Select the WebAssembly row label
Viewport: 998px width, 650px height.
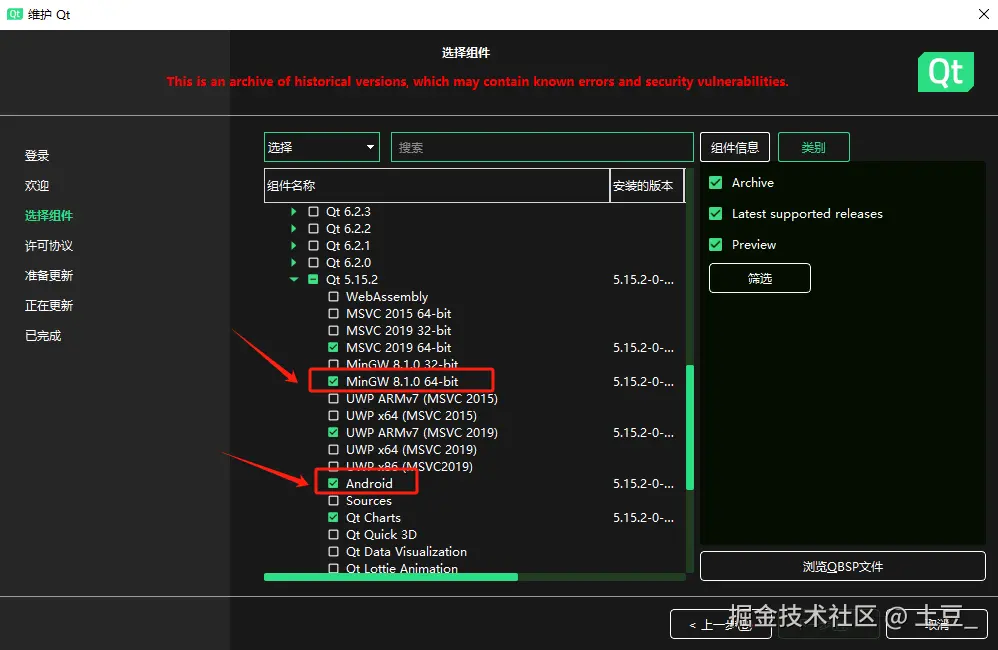(386, 297)
